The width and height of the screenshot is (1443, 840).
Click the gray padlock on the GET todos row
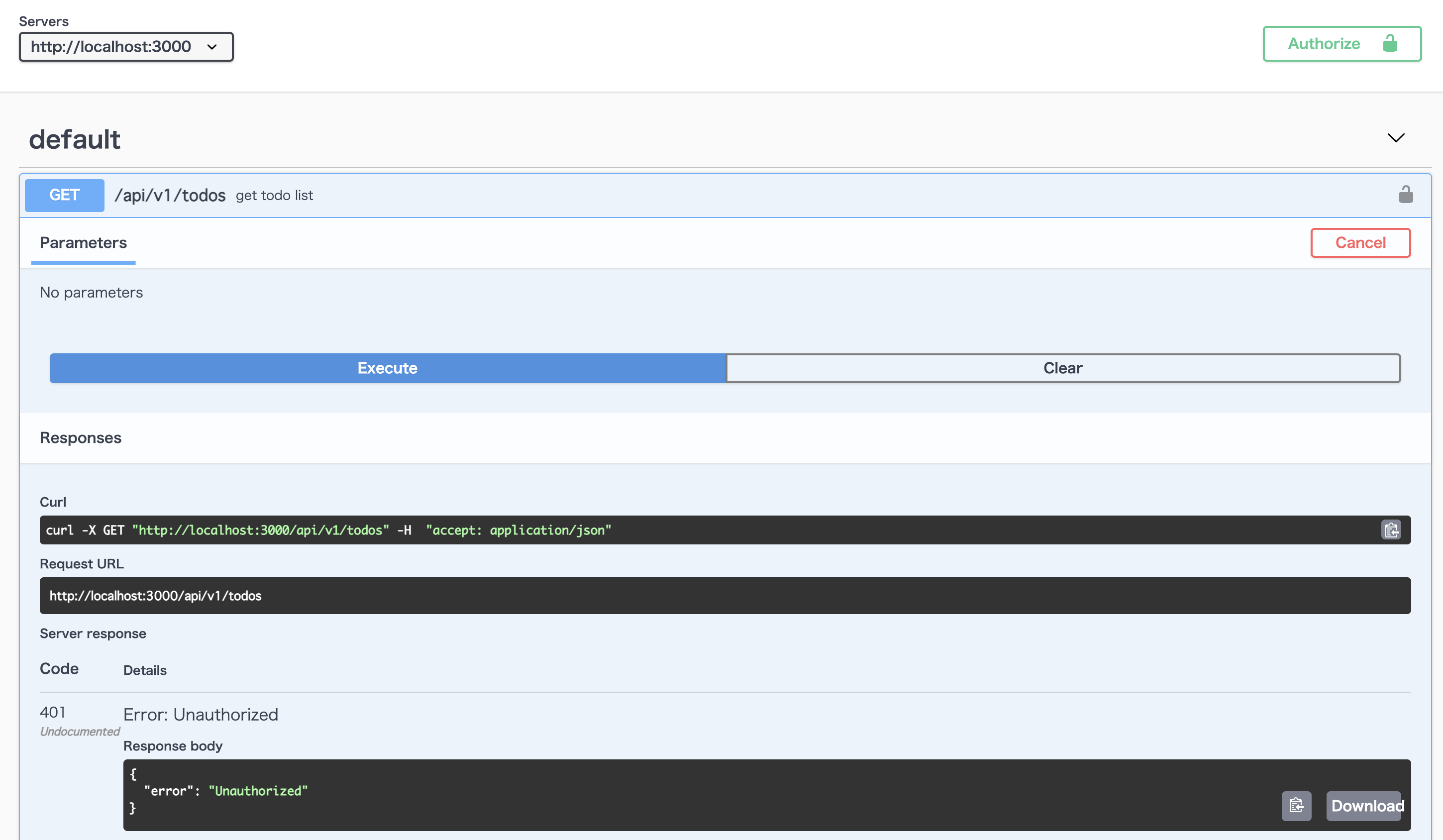1405,195
